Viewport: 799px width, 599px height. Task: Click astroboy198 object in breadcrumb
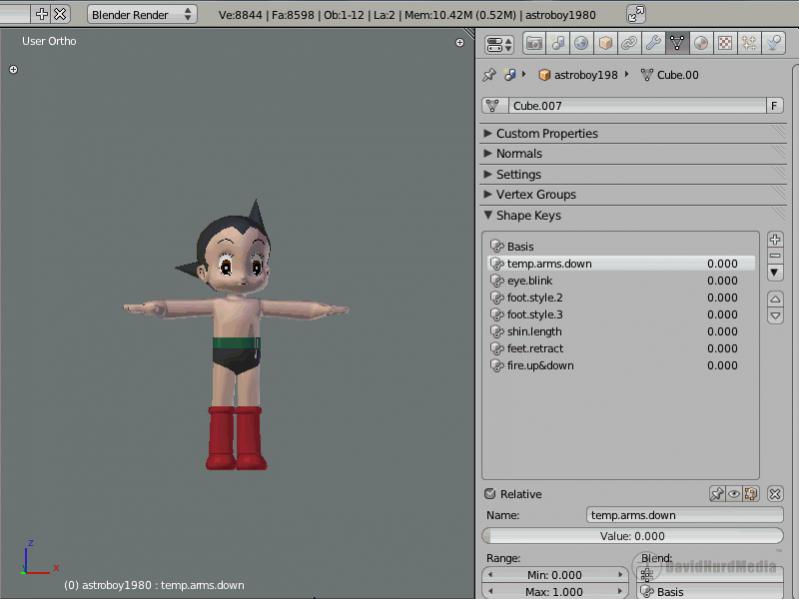pyautogui.click(x=578, y=75)
